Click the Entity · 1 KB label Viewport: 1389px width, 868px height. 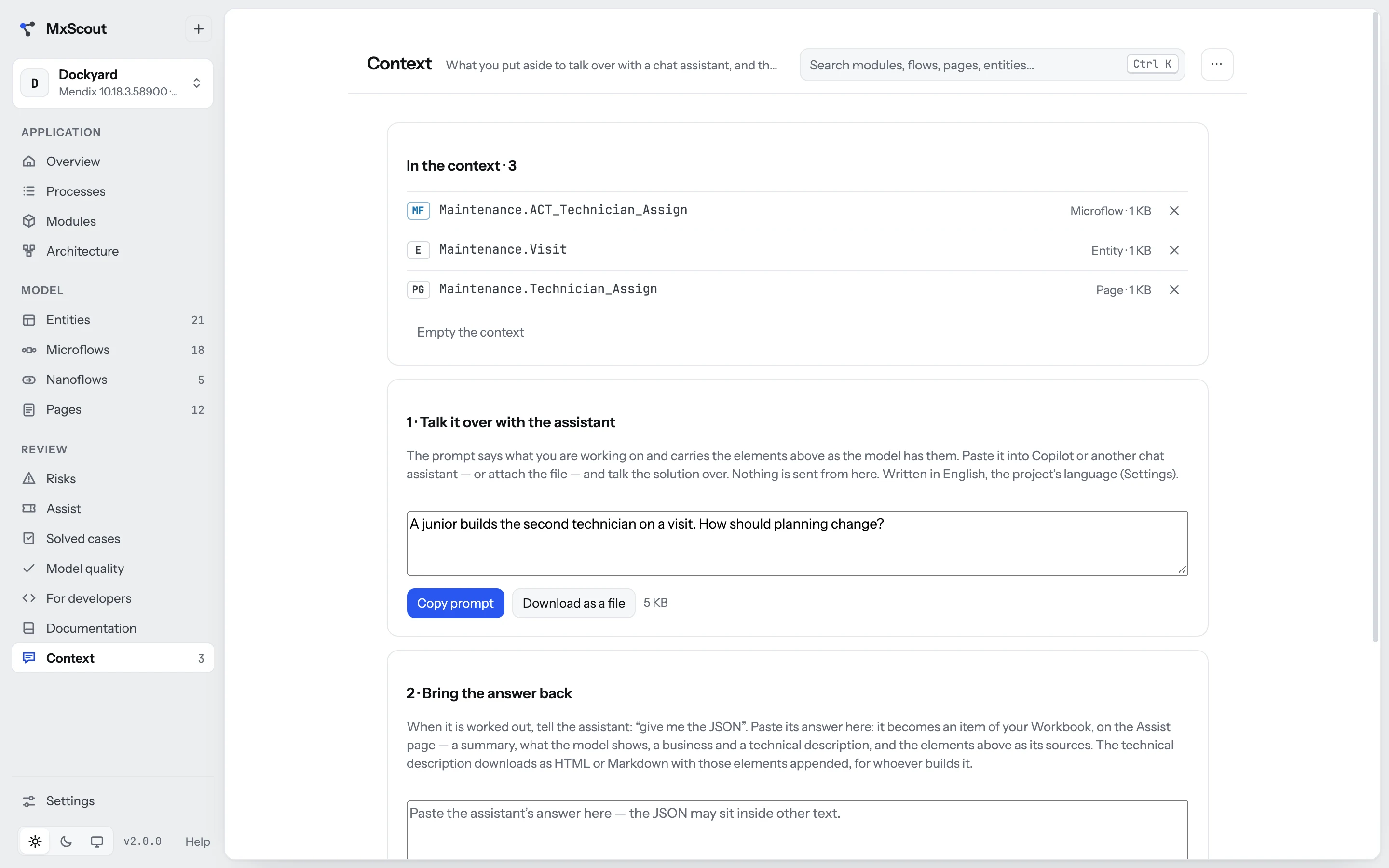coord(1121,250)
